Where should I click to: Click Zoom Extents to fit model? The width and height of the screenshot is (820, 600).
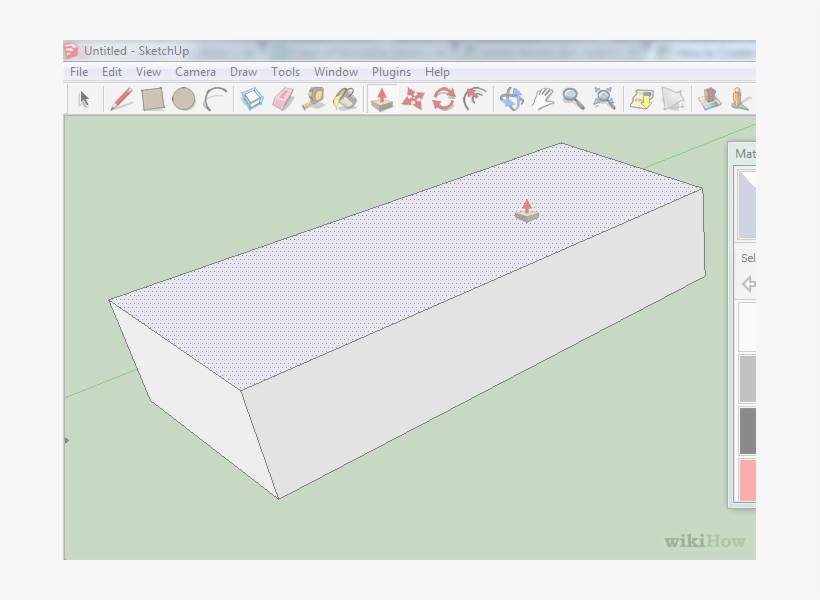pyautogui.click(x=604, y=99)
